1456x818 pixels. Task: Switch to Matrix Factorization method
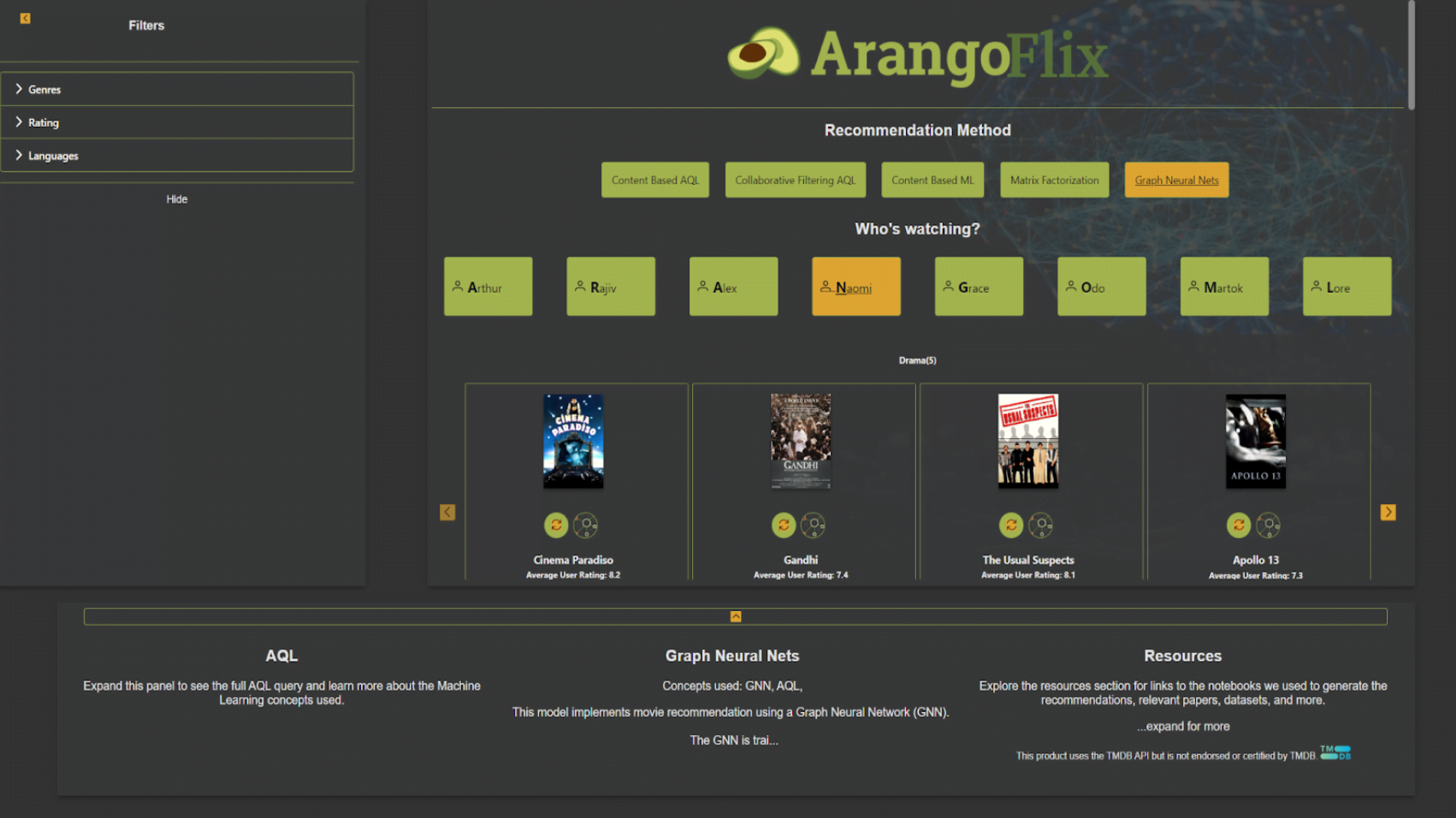(x=1054, y=181)
